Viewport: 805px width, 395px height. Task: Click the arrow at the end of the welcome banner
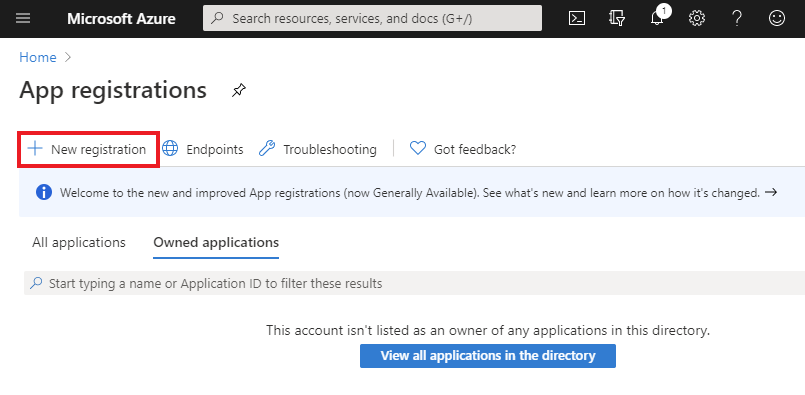coord(771,193)
